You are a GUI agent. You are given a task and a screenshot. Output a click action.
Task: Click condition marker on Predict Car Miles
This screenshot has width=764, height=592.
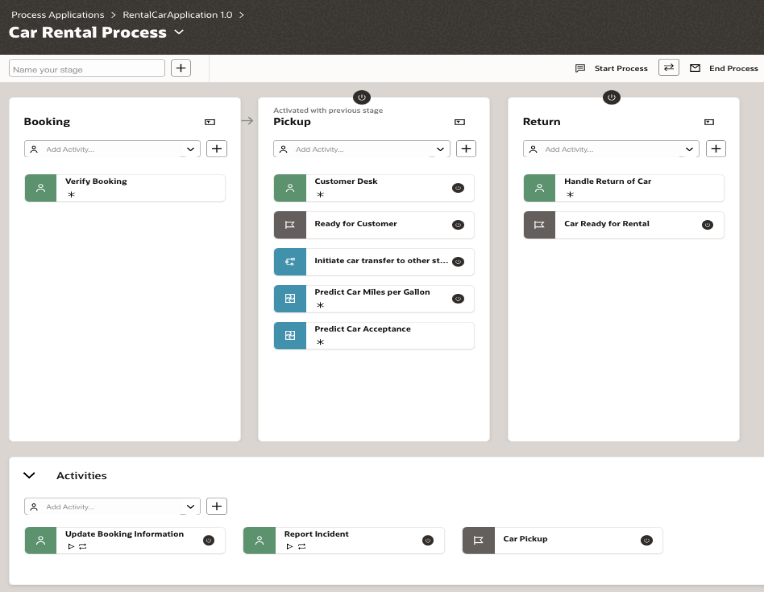tap(458, 299)
